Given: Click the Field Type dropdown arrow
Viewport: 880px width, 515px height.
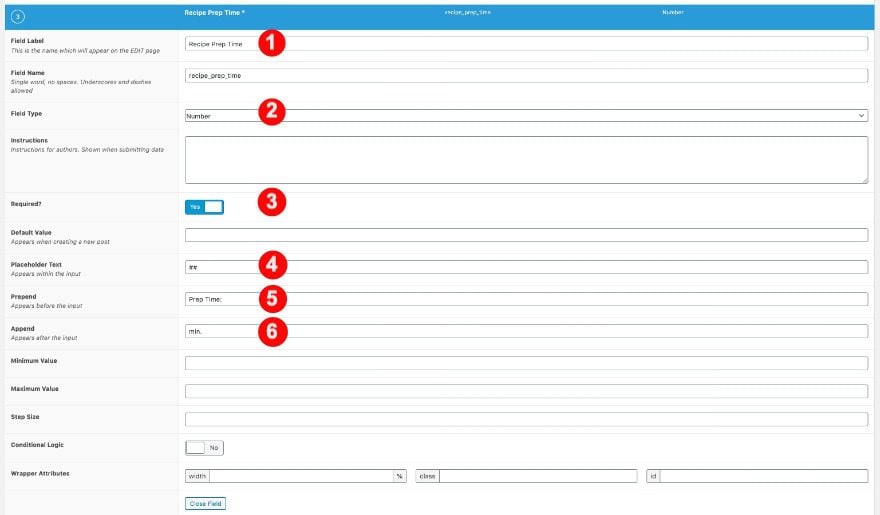Looking at the screenshot, I should (861, 116).
